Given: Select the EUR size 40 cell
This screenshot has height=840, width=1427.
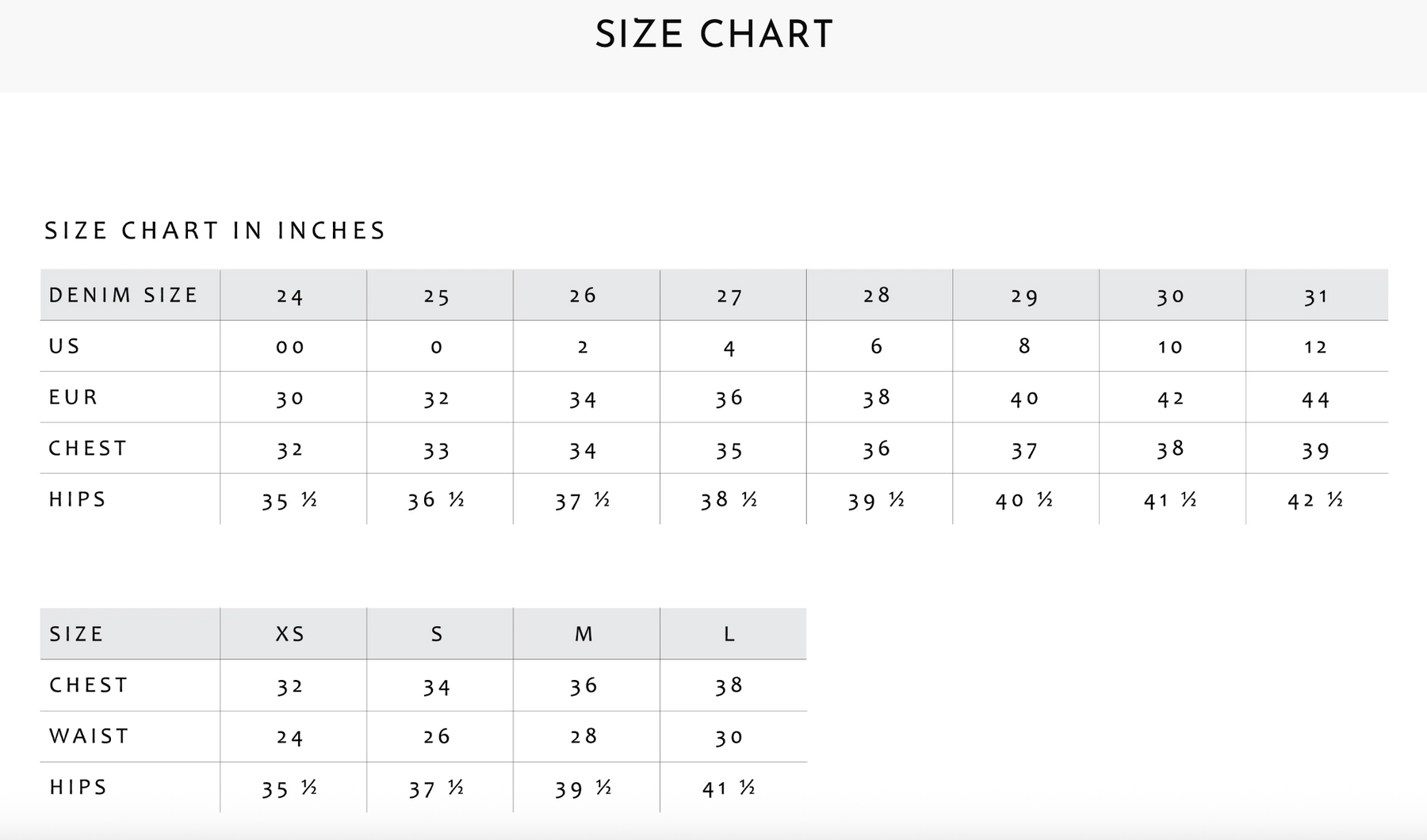Looking at the screenshot, I should click(x=1024, y=399).
